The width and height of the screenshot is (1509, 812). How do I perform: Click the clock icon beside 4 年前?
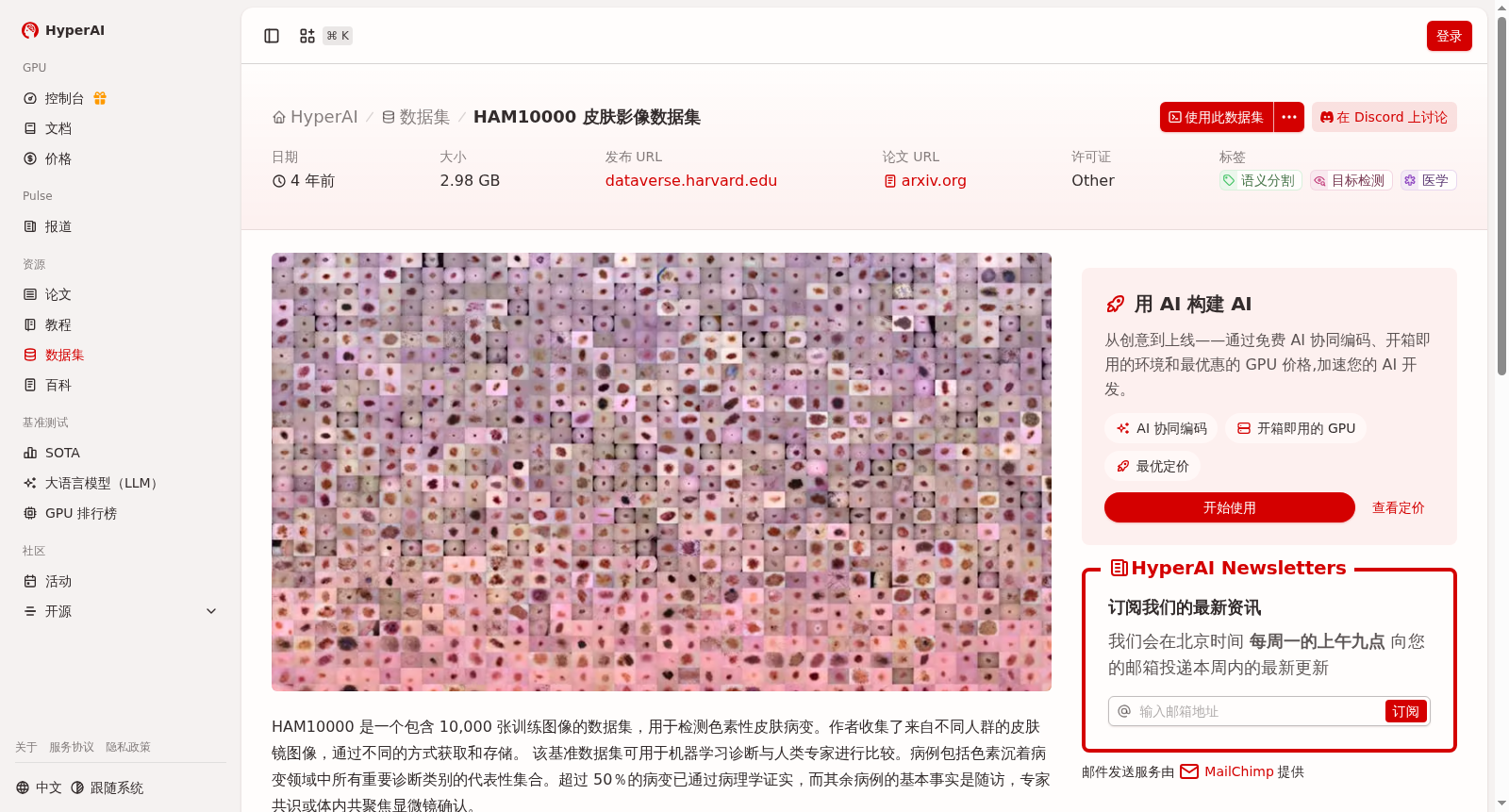coord(279,181)
